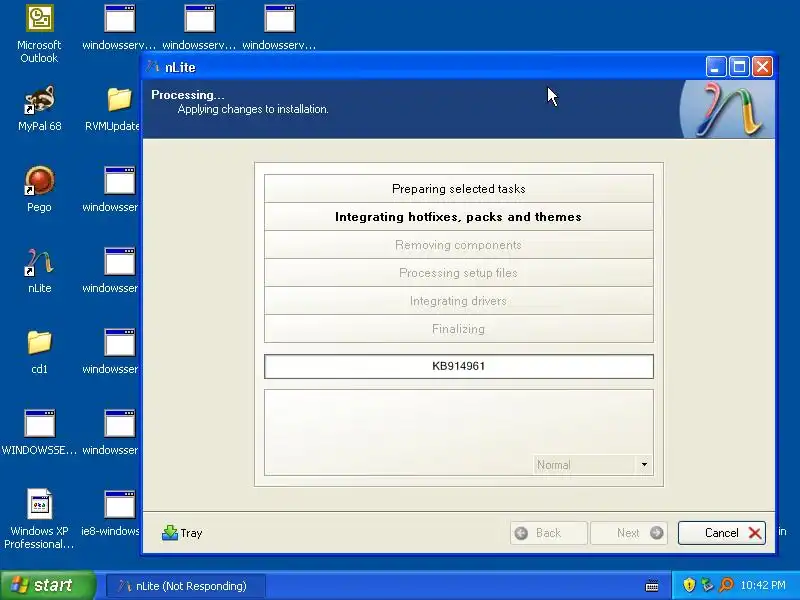The image size is (800, 600).
Task: Click the security shield tray icon
Action: (689, 585)
